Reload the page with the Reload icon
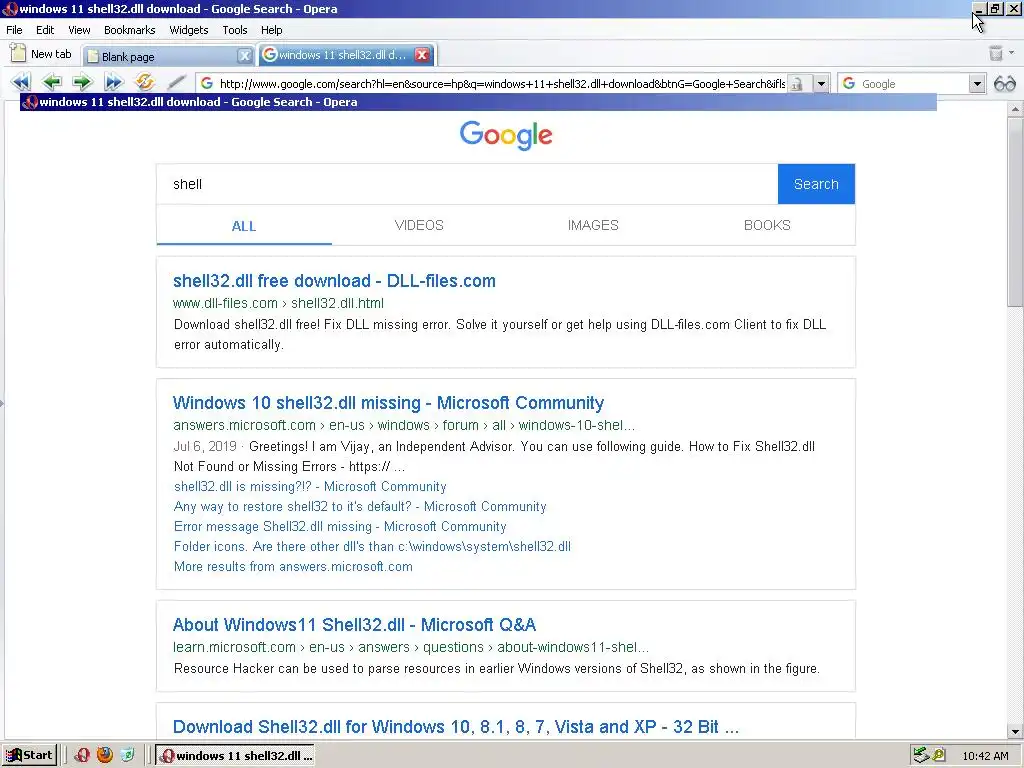This screenshot has height=768, width=1024. point(144,82)
